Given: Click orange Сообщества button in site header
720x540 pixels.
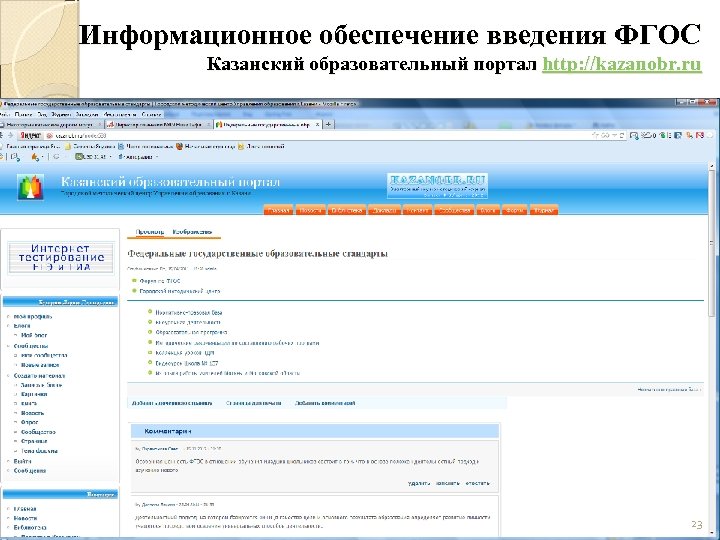Looking at the screenshot, I should coord(455,210).
